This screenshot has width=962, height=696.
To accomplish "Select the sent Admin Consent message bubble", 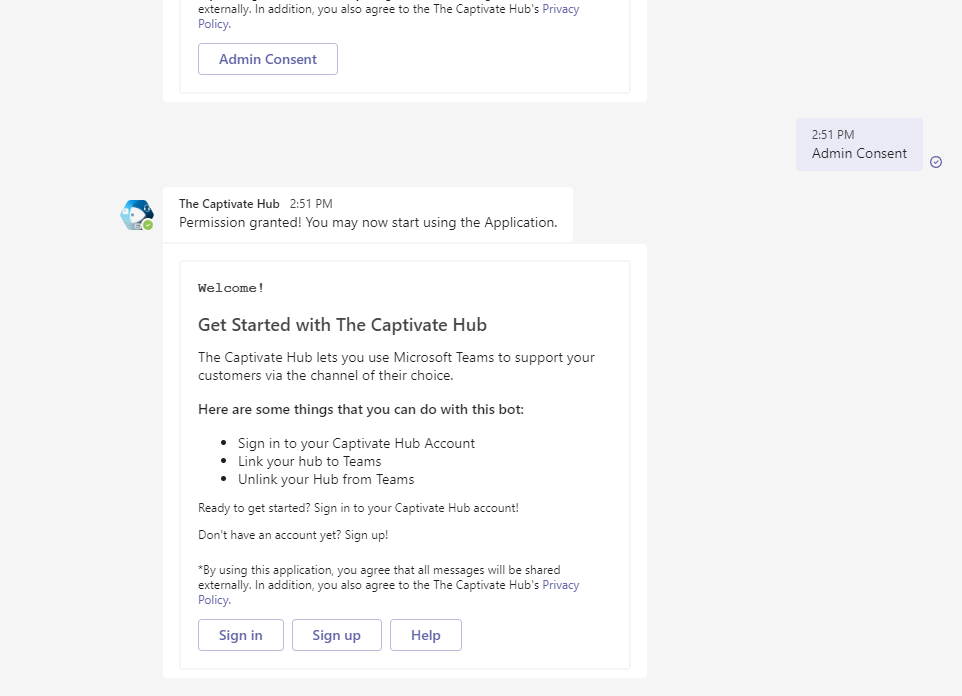I will [x=859, y=145].
